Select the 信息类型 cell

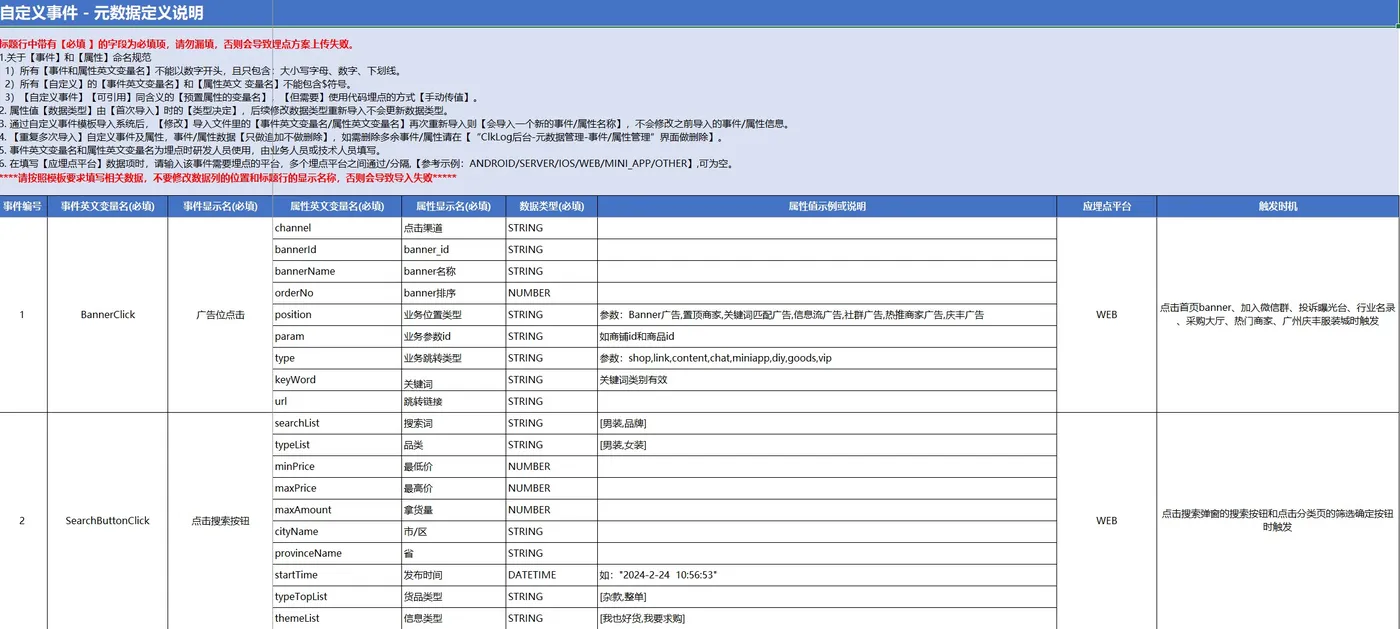click(453, 619)
